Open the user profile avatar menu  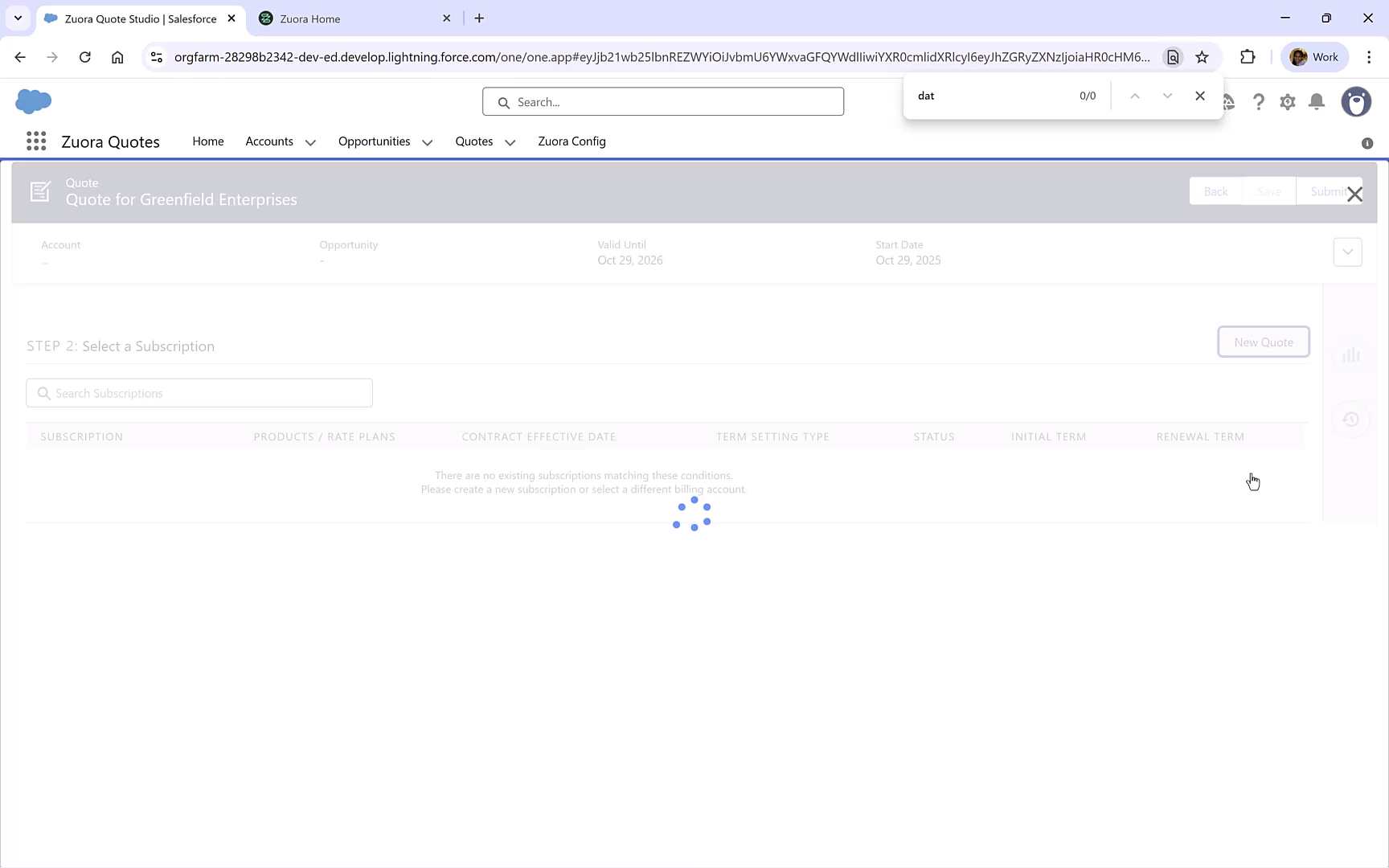point(1356,102)
